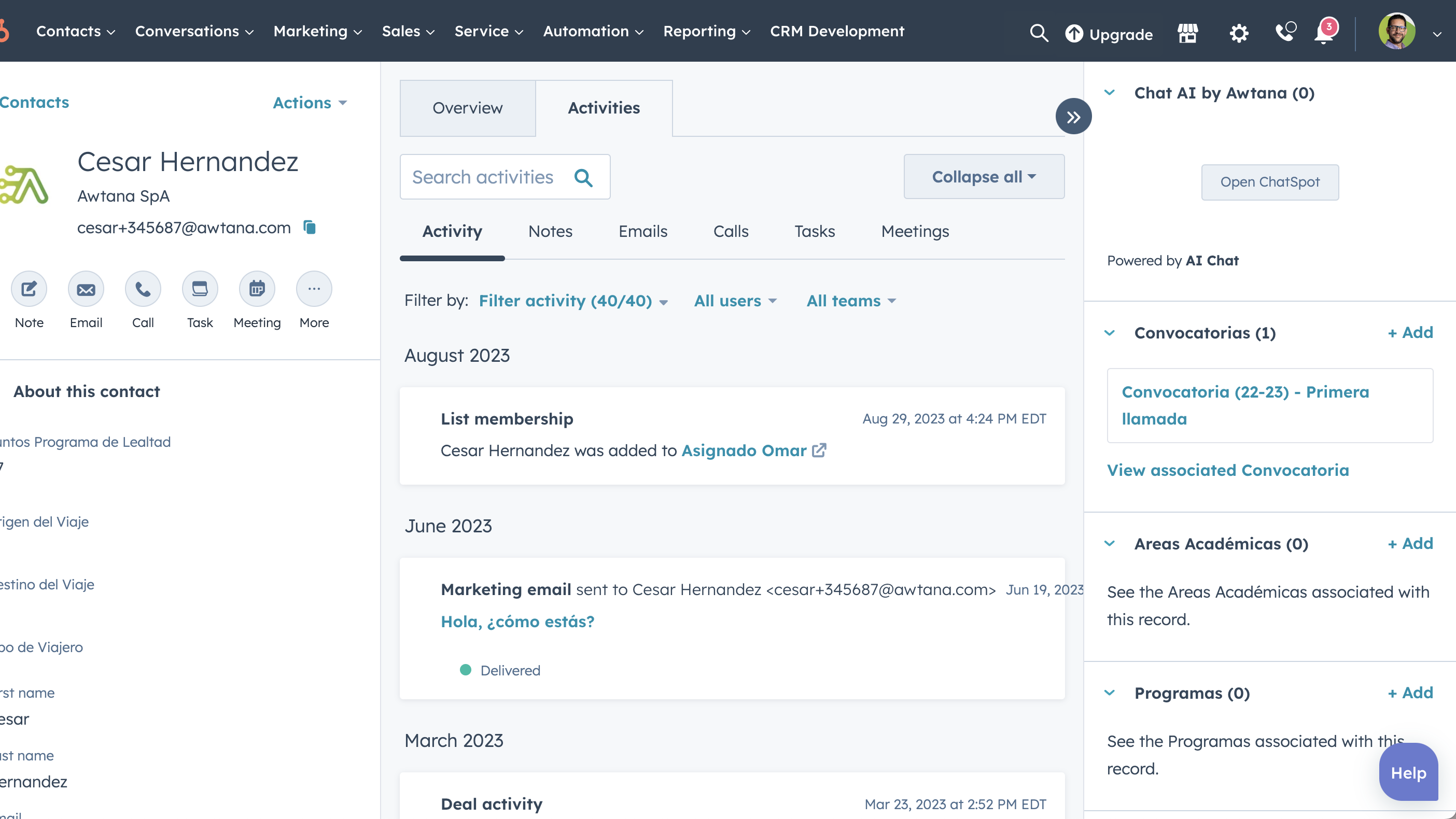The image size is (1456, 819).
Task: Create a note using the Note icon
Action: pyautogui.click(x=29, y=288)
